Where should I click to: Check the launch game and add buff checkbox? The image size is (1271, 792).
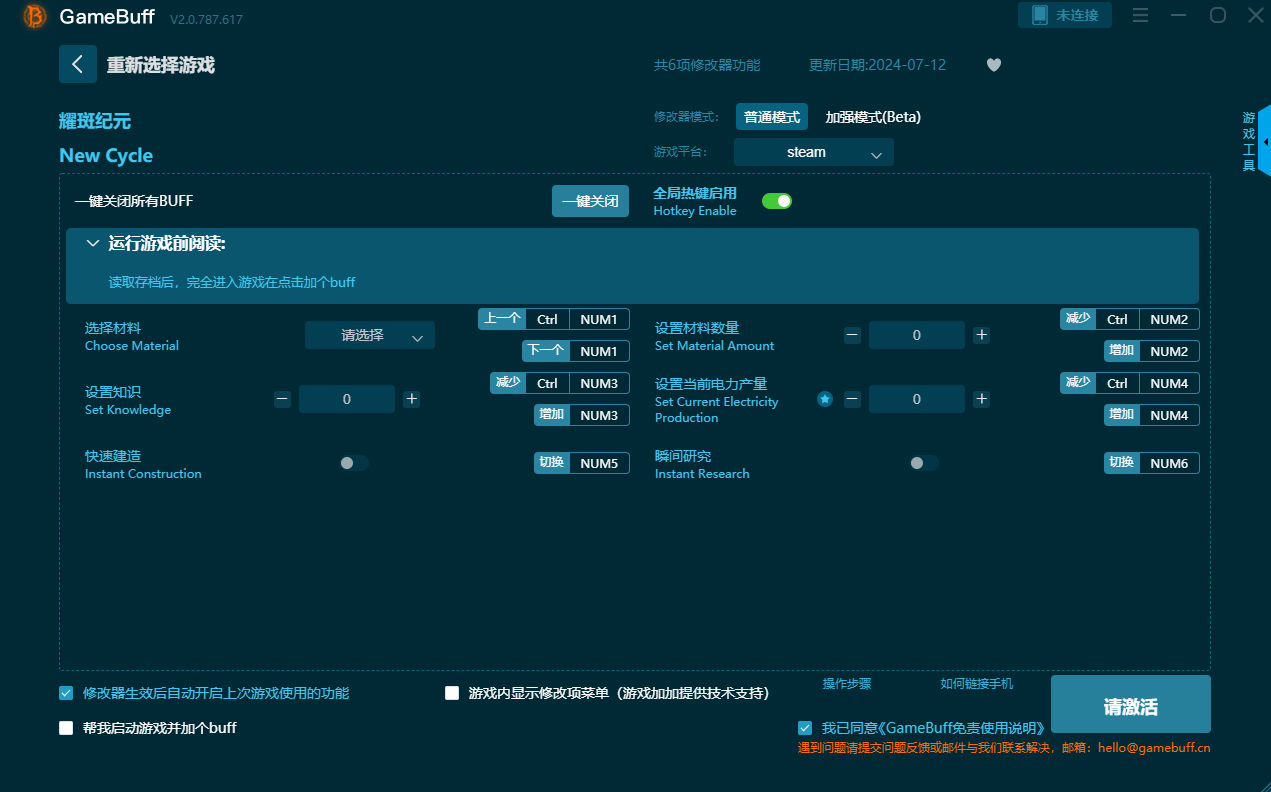[x=66, y=728]
